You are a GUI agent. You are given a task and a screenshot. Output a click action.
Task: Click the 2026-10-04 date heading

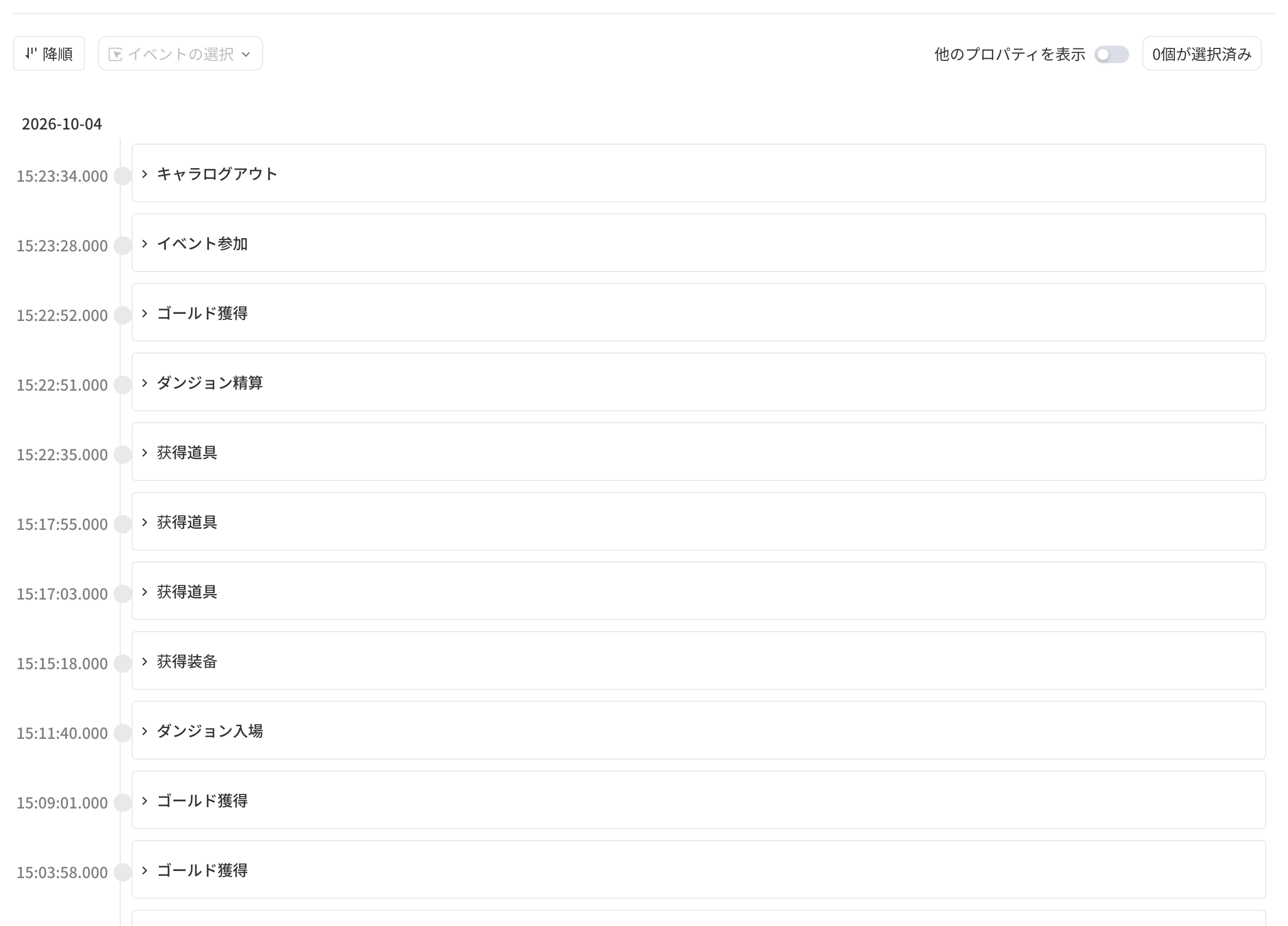tap(62, 124)
